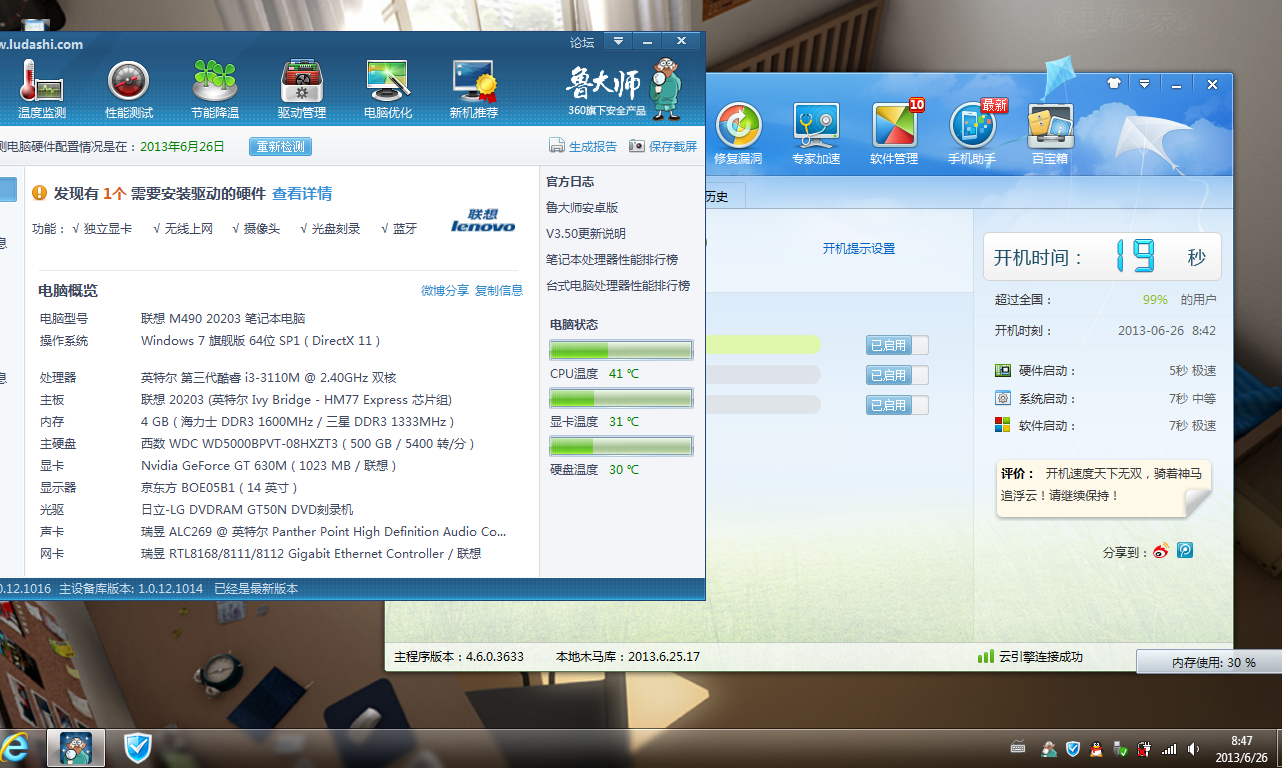Screen dimensions: 1282x768
Task: Open the 360 window title bar dropdown menu
Action: [1144, 84]
